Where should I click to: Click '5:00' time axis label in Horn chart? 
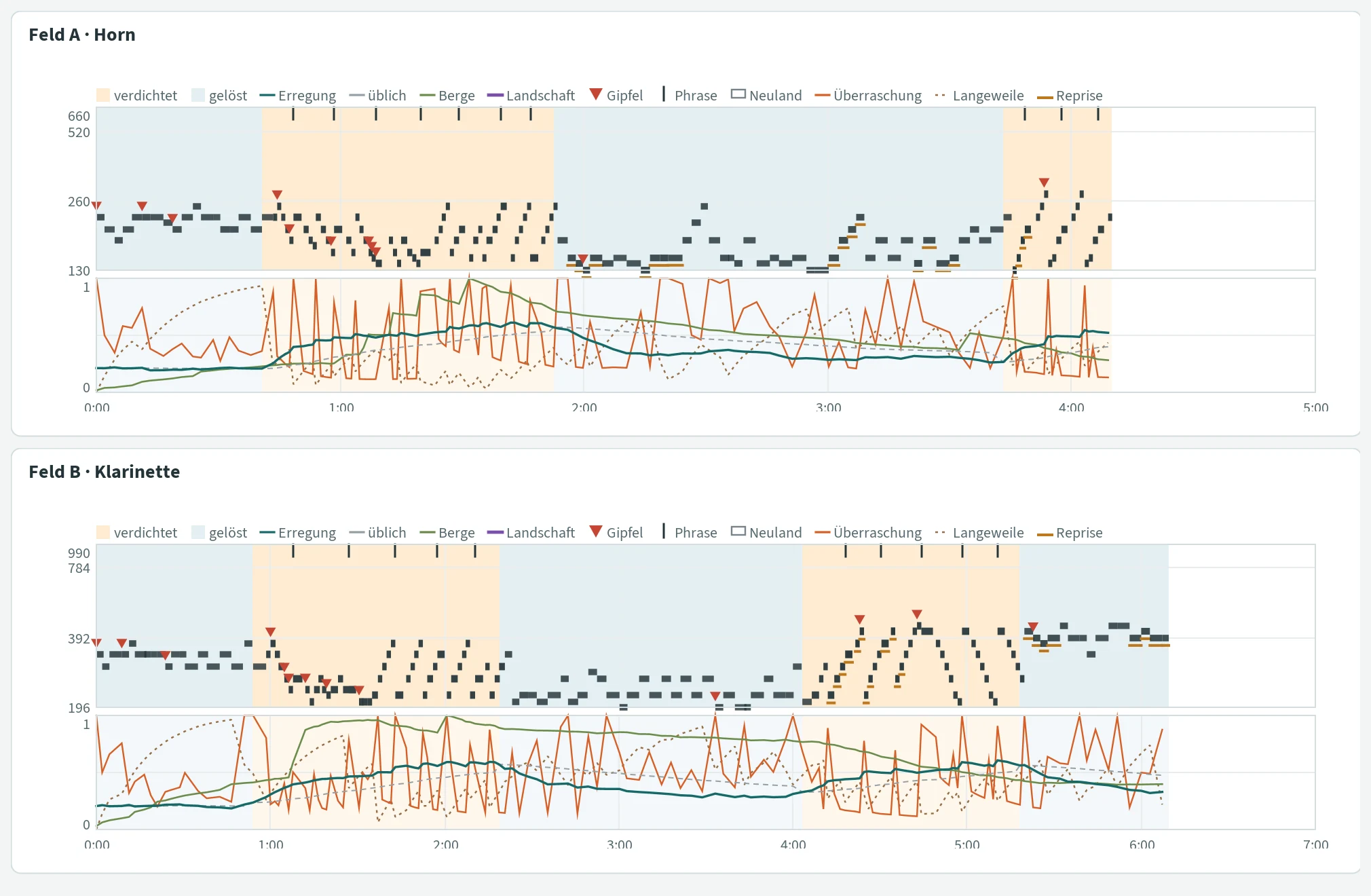pos(1315,407)
